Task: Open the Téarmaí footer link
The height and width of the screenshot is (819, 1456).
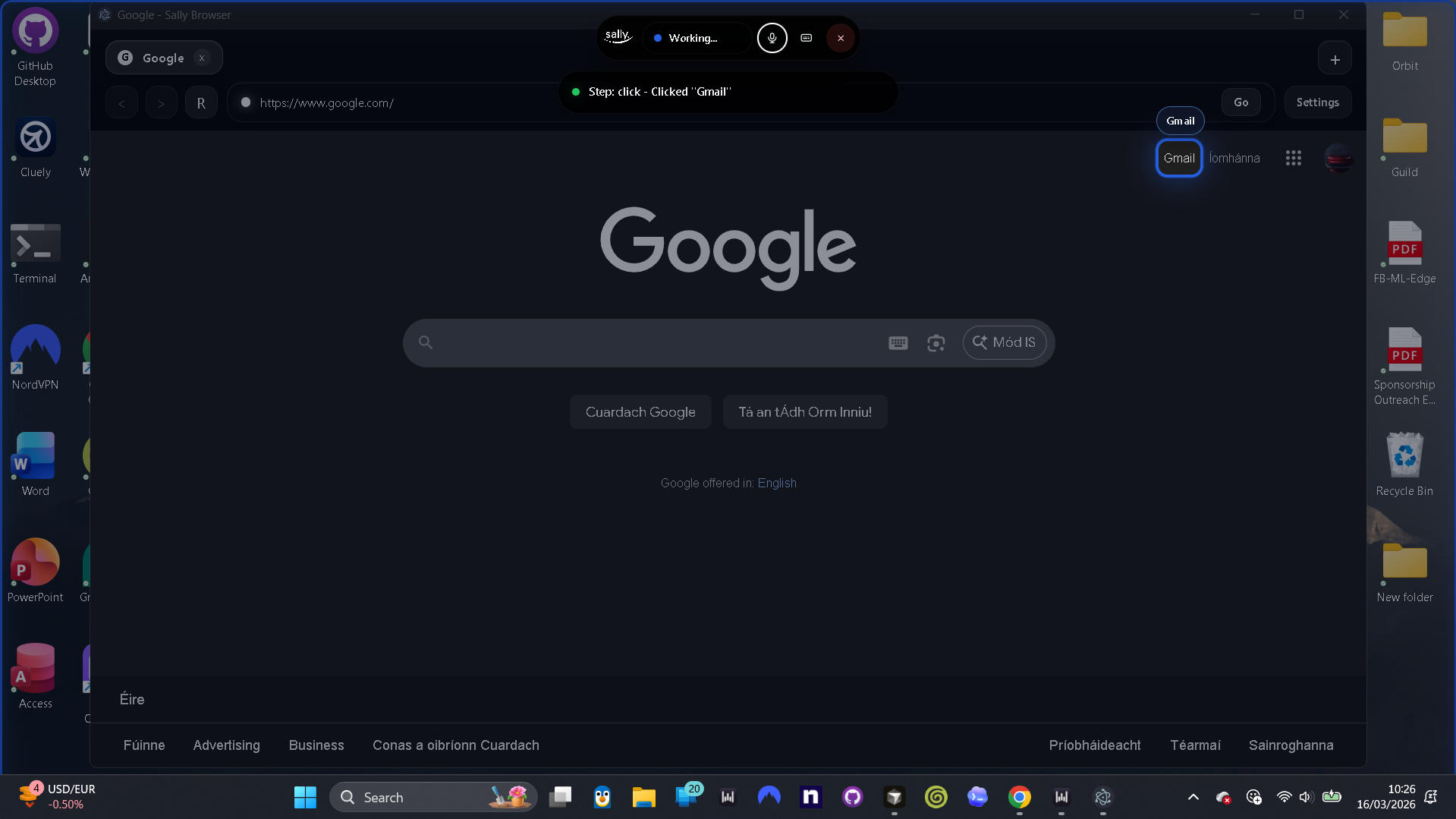Action: tap(1196, 745)
